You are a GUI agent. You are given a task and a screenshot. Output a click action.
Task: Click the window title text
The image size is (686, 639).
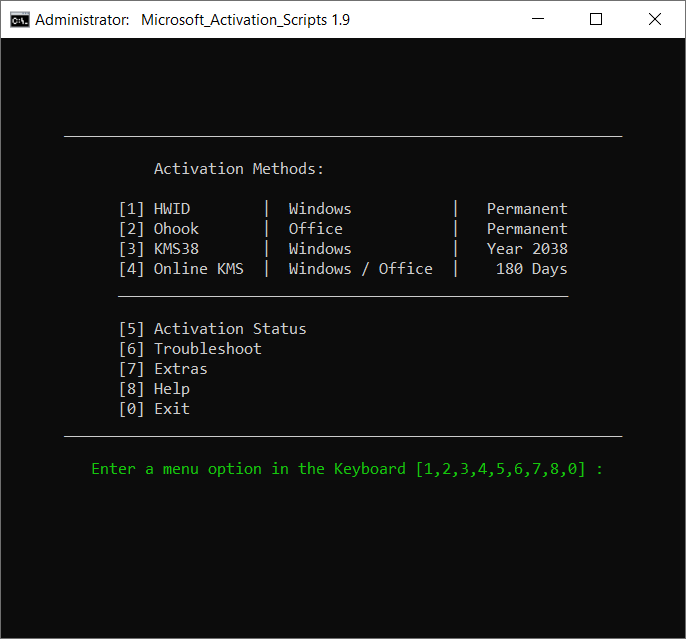[x=245, y=19]
